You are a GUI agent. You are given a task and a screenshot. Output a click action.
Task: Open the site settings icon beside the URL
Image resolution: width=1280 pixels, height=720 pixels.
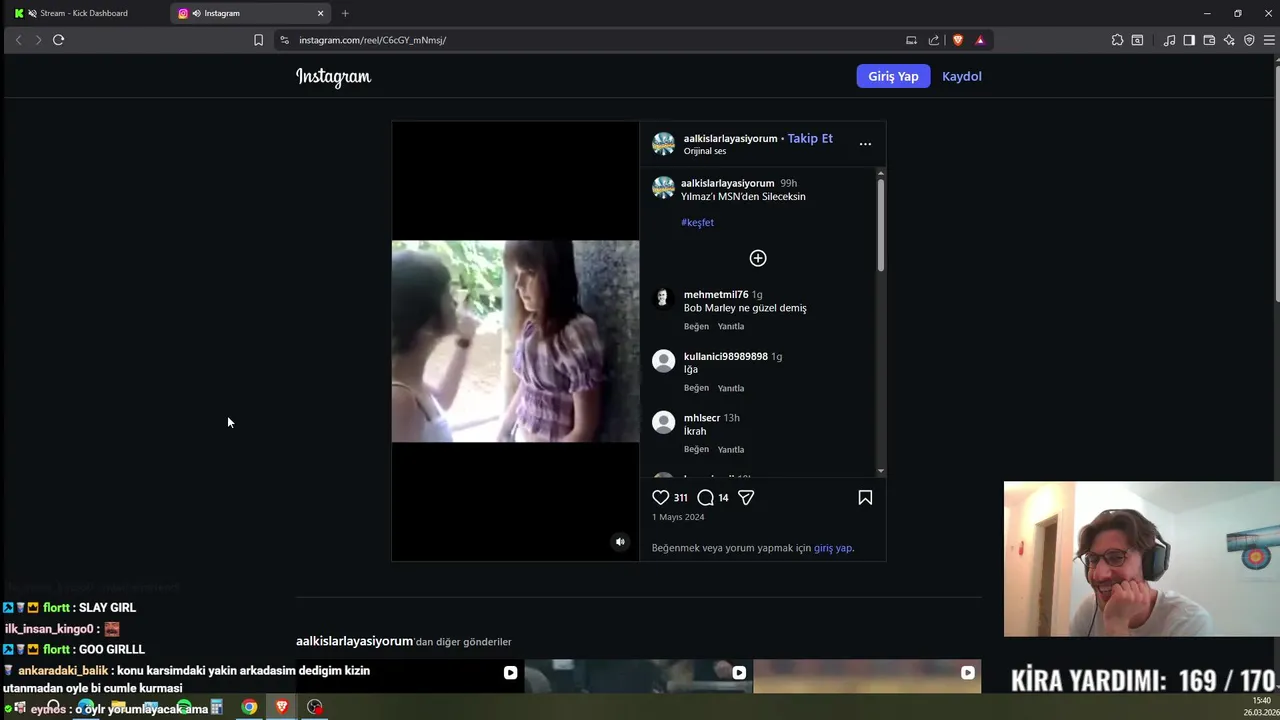click(x=284, y=40)
